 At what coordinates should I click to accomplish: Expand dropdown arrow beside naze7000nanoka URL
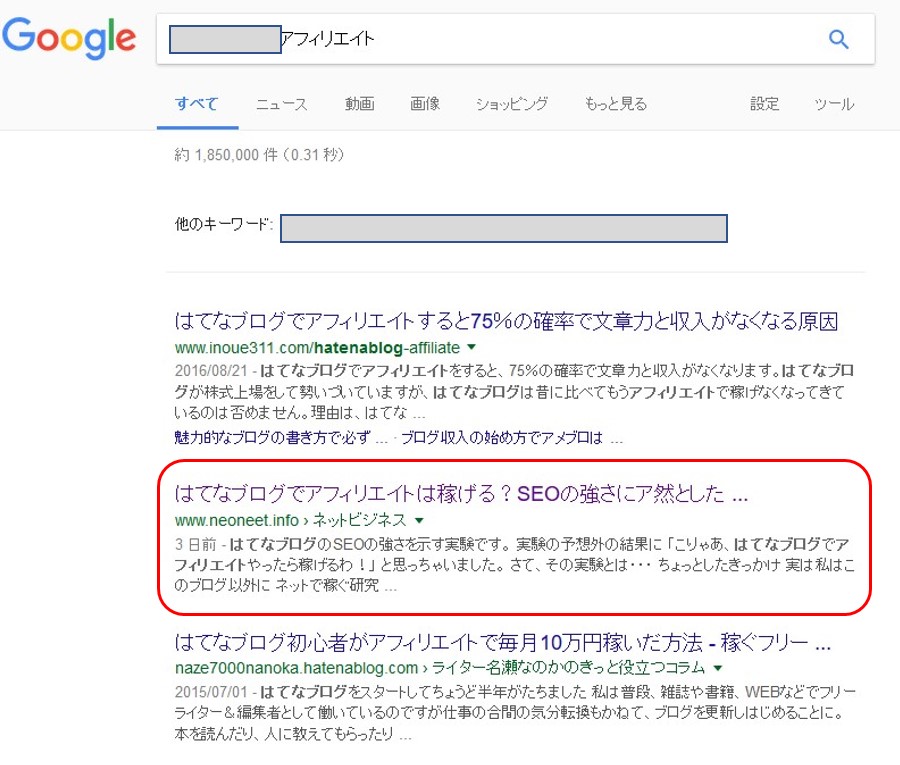click(718, 668)
